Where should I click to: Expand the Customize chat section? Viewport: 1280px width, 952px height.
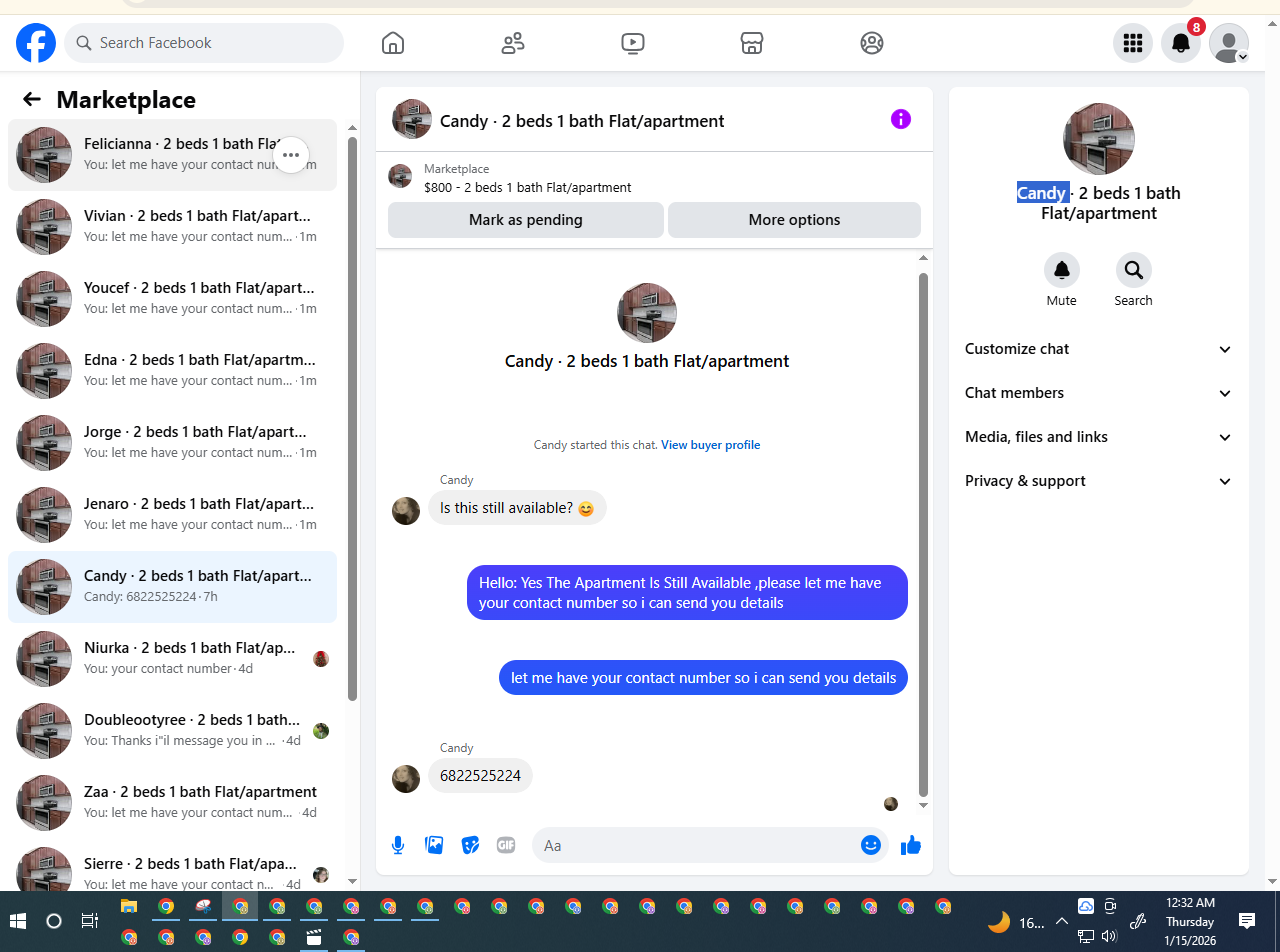(1098, 349)
